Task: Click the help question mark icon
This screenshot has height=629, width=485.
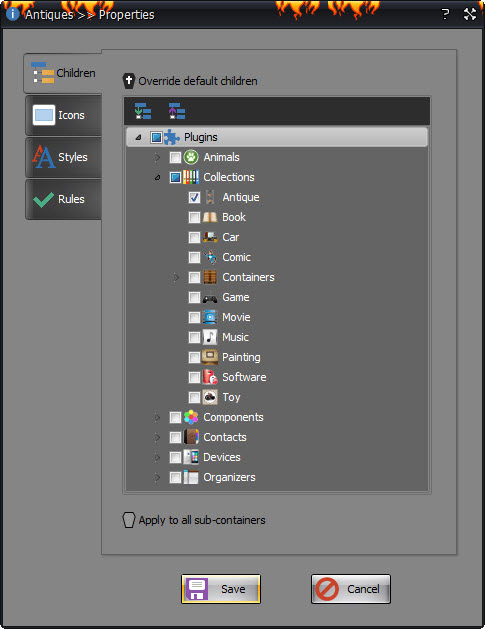Action: [x=445, y=14]
